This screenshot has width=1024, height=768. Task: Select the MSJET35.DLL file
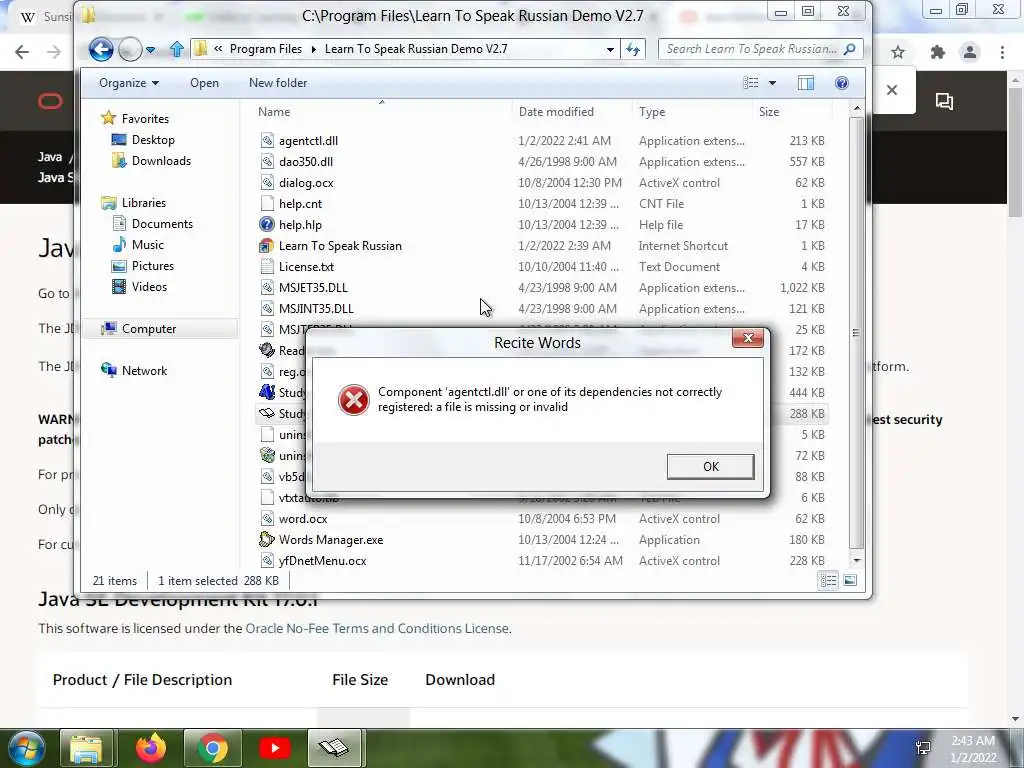(x=313, y=287)
